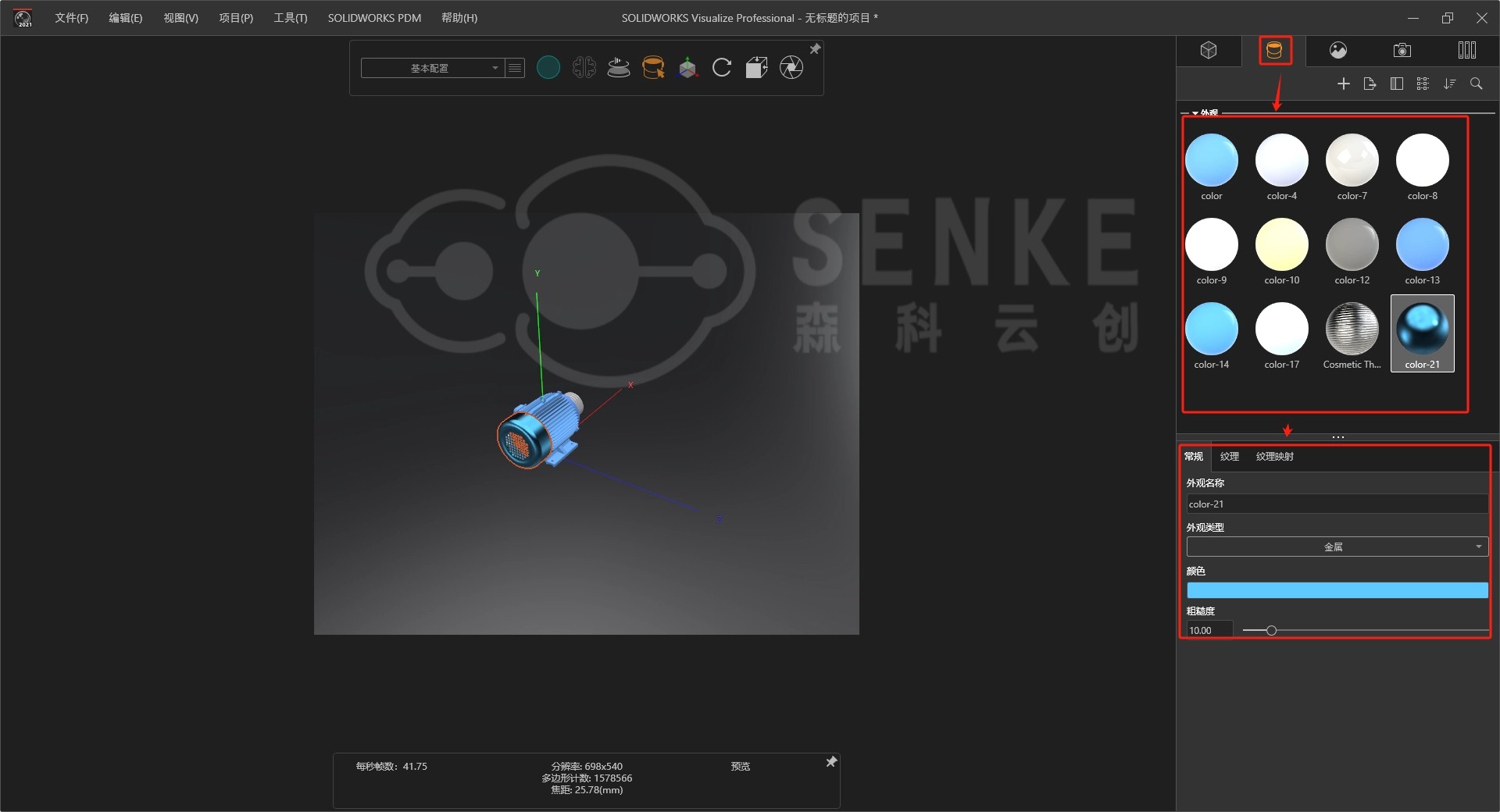Select the appearance named color
1500x812 pixels.
coord(1212,167)
